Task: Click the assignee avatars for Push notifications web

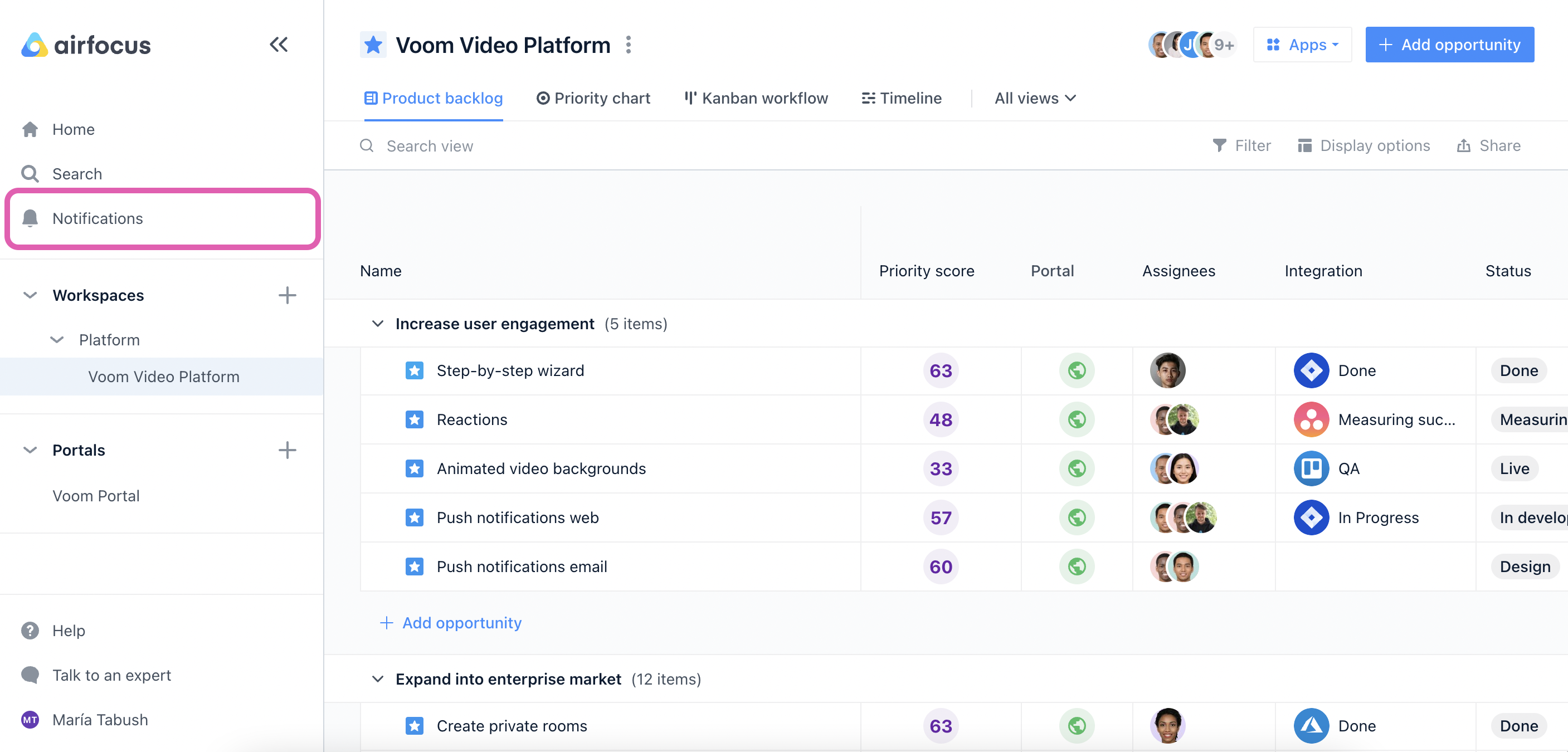Action: [1184, 517]
